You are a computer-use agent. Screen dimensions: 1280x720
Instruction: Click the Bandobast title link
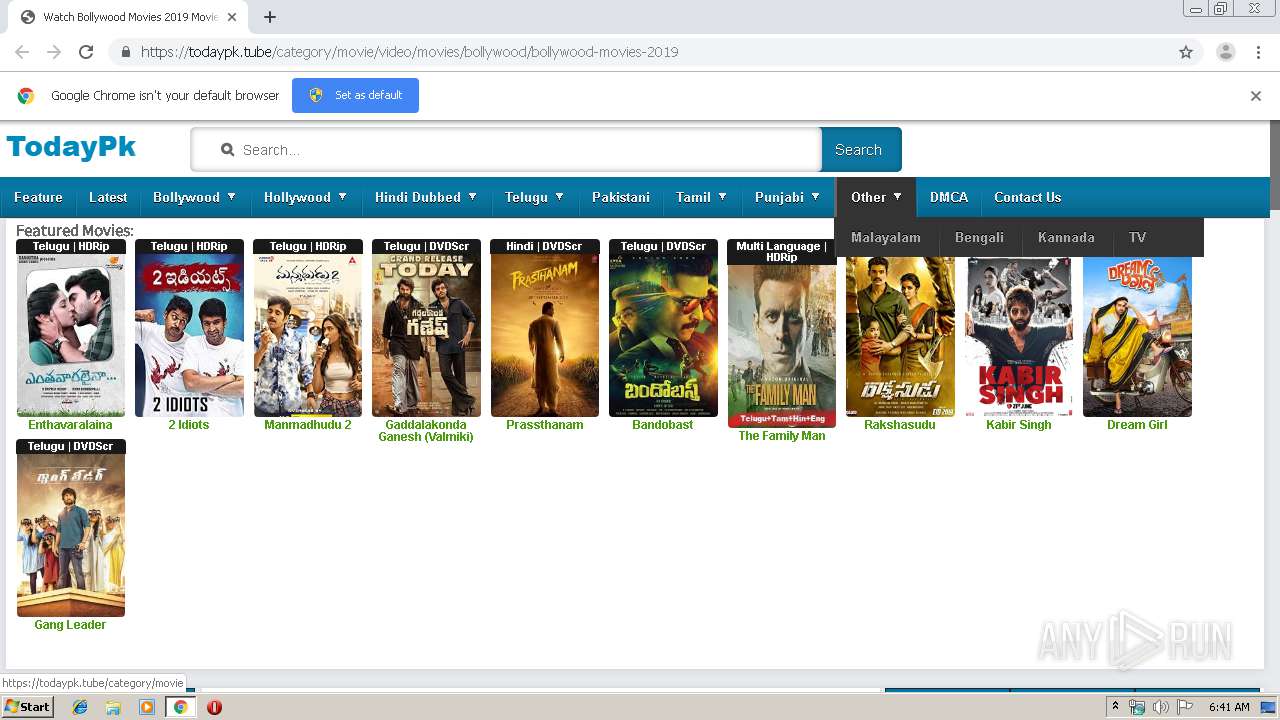click(x=662, y=425)
